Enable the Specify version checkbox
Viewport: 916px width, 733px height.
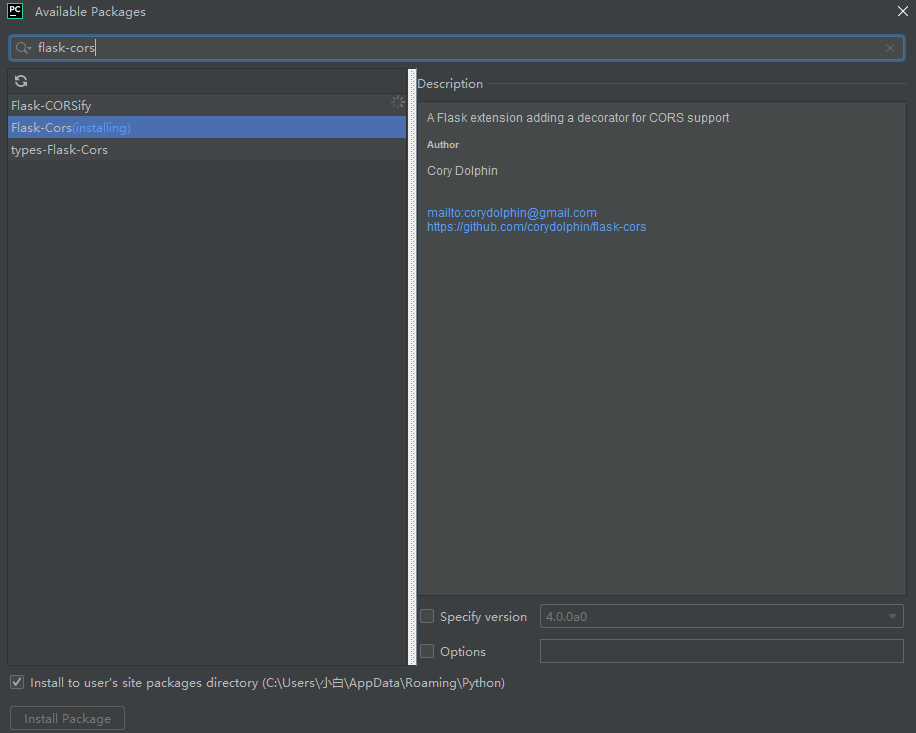point(427,616)
